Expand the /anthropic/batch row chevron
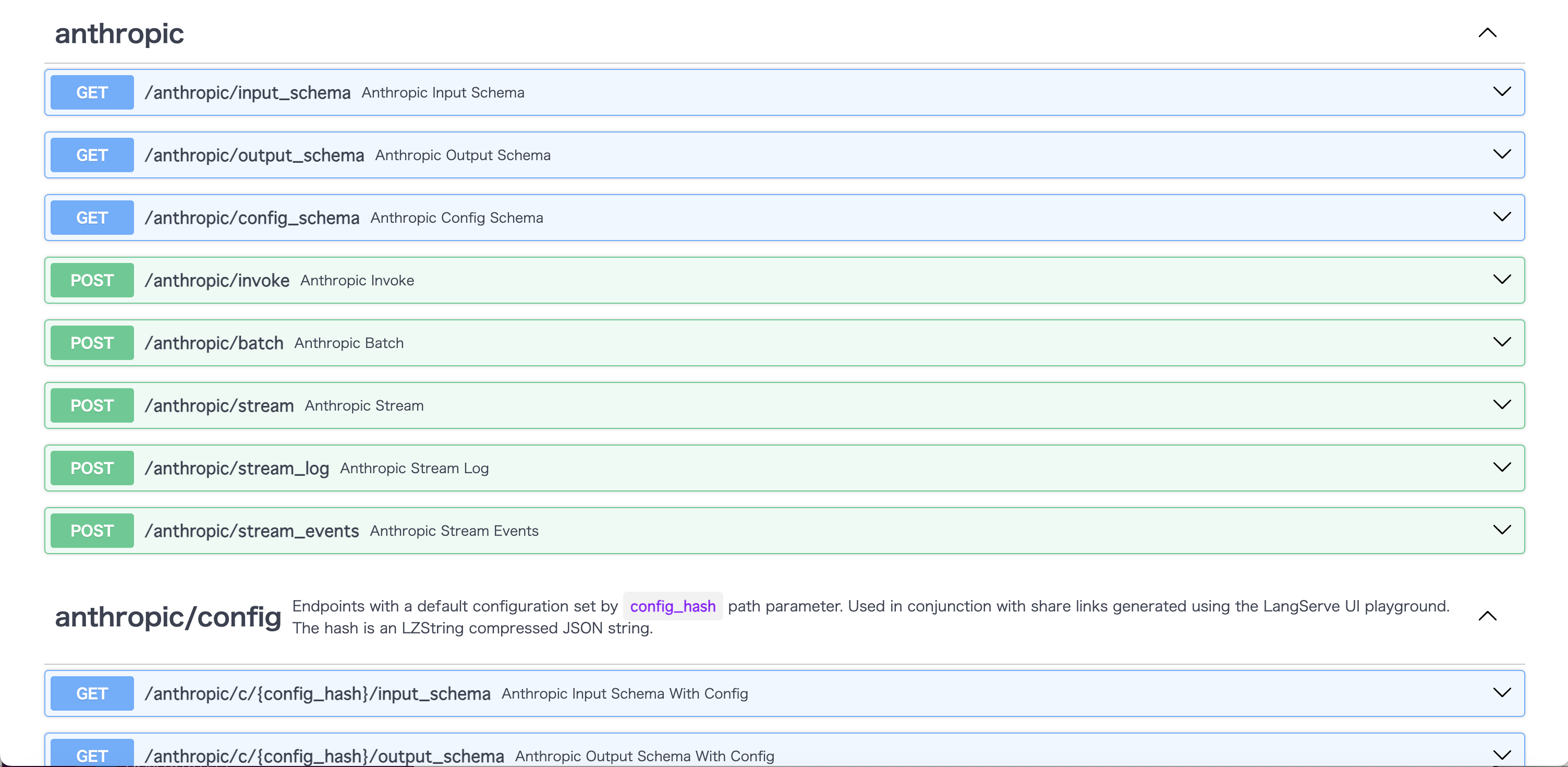 (1502, 342)
